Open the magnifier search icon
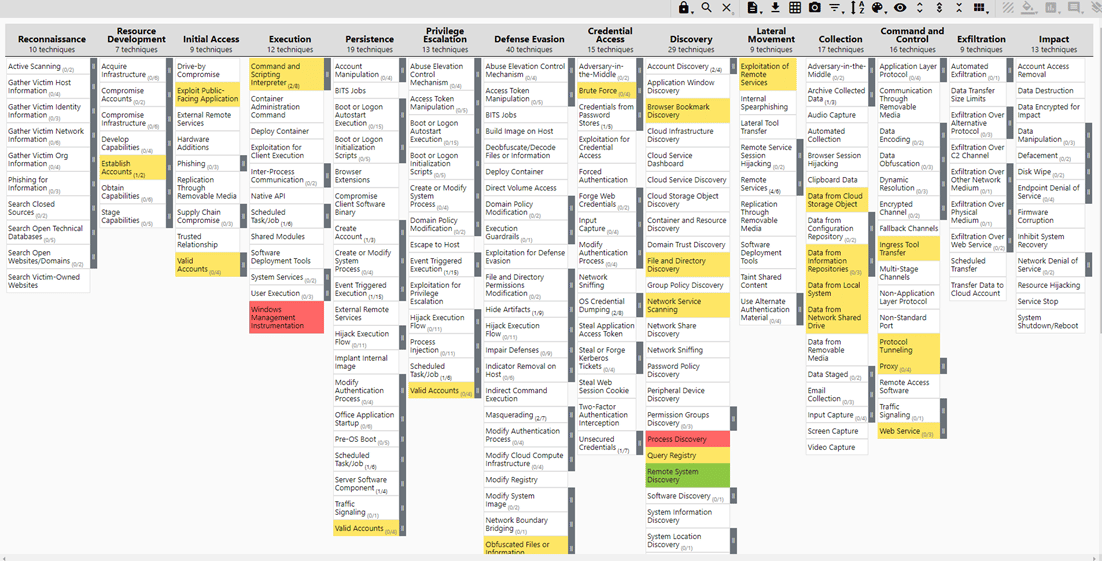1102x561 pixels. coord(706,8)
